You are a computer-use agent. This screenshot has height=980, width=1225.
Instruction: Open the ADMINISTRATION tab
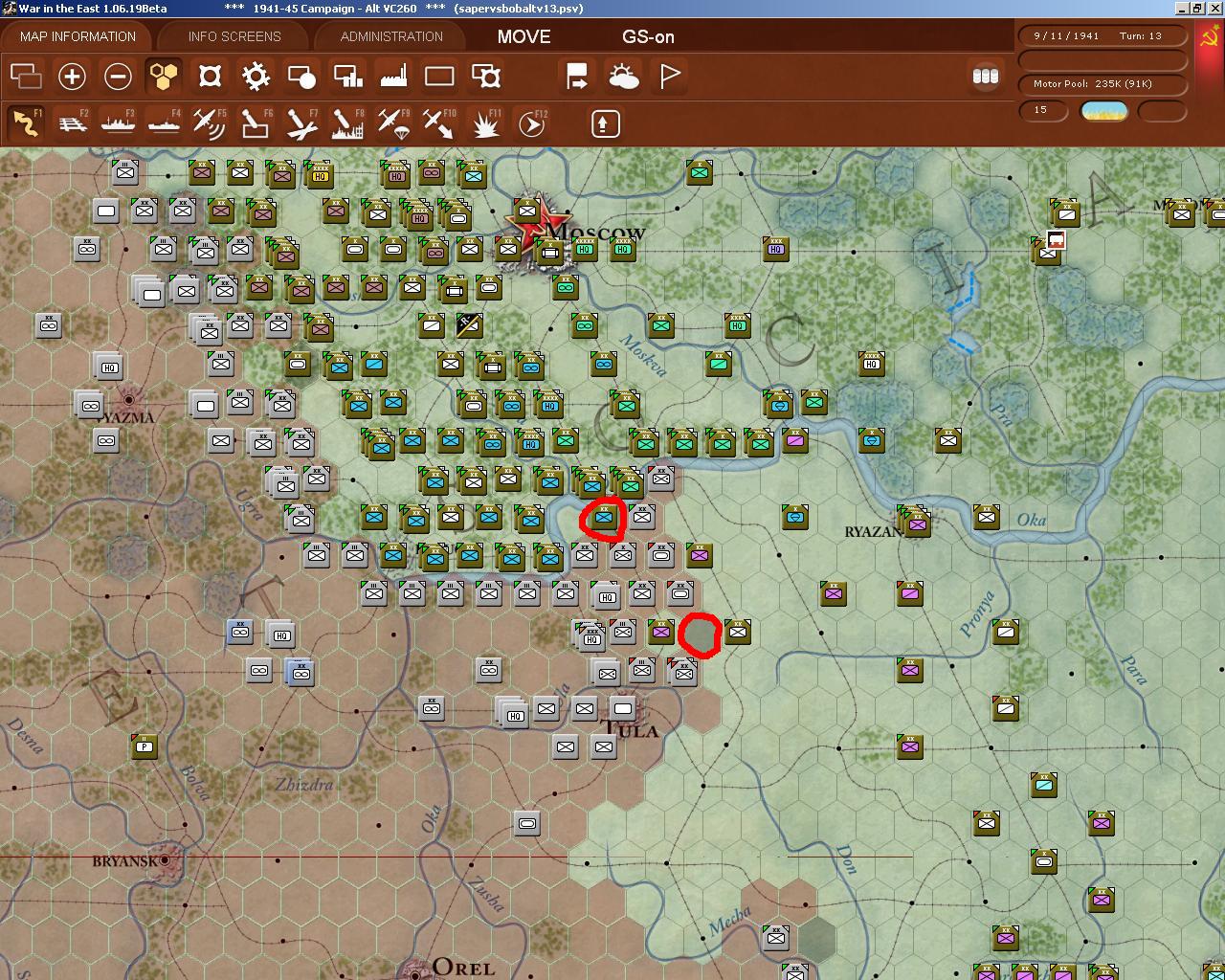[391, 36]
